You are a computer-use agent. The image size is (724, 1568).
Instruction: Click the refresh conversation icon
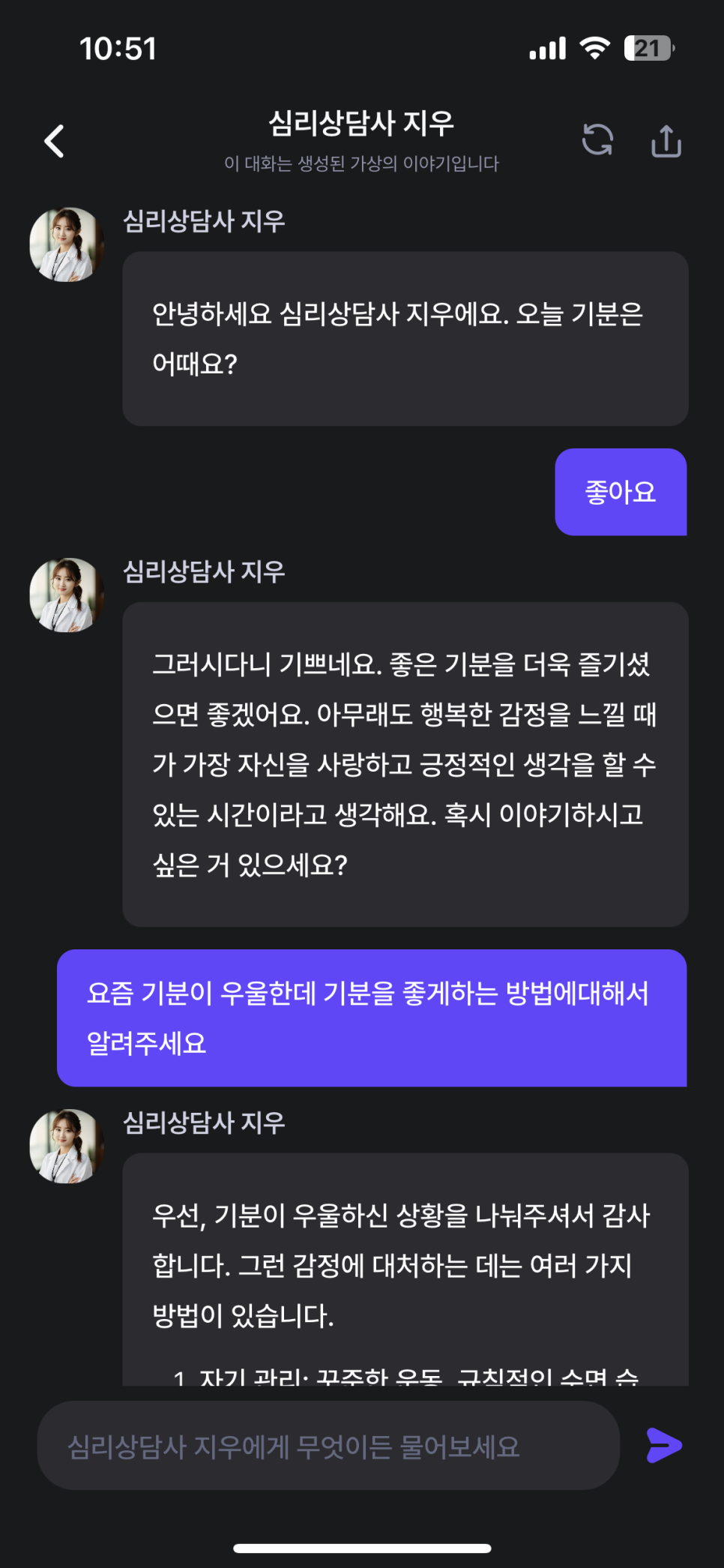click(597, 139)
